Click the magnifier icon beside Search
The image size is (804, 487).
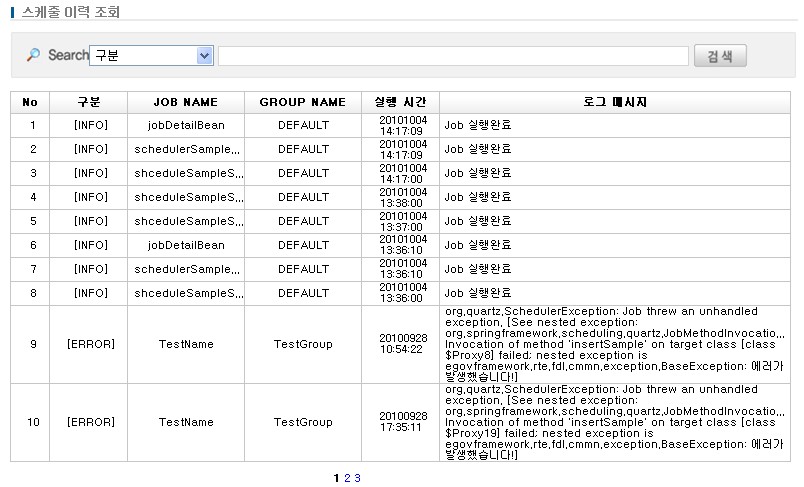[x=33, y=55]
